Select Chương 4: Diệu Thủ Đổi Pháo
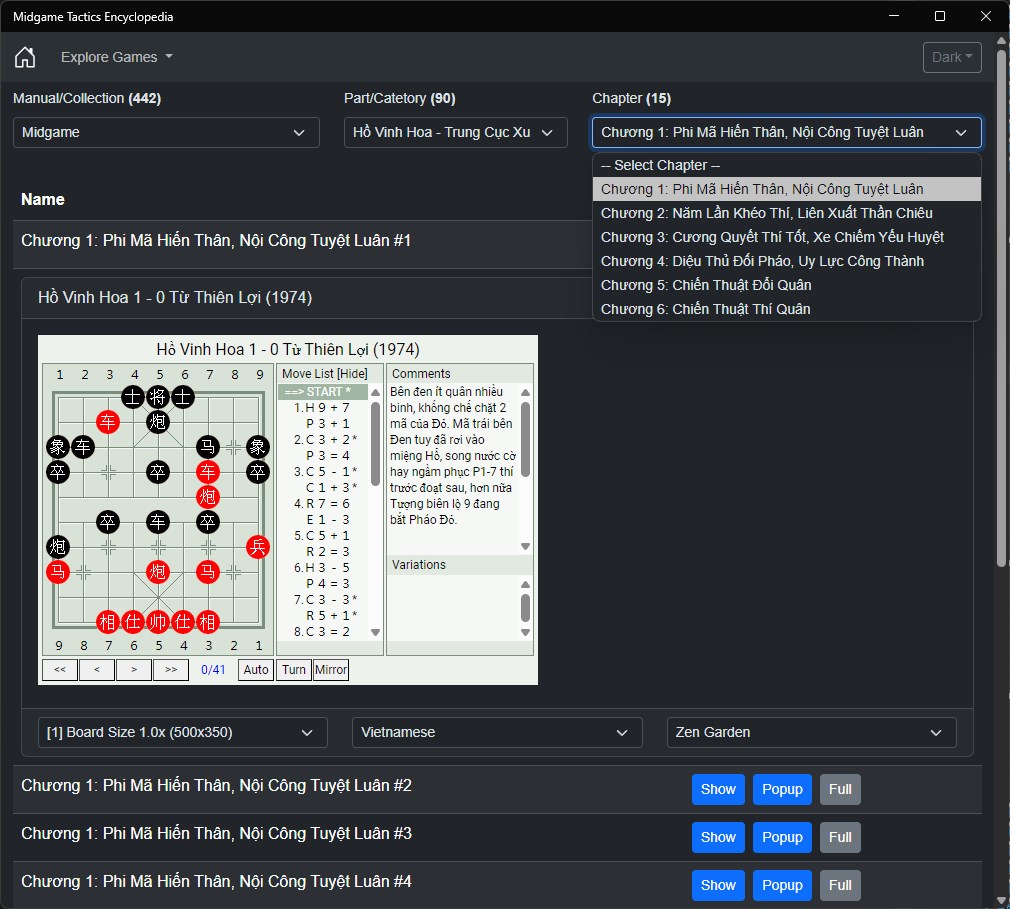This screenshot has width=1010, height=909. pos(786,261)
